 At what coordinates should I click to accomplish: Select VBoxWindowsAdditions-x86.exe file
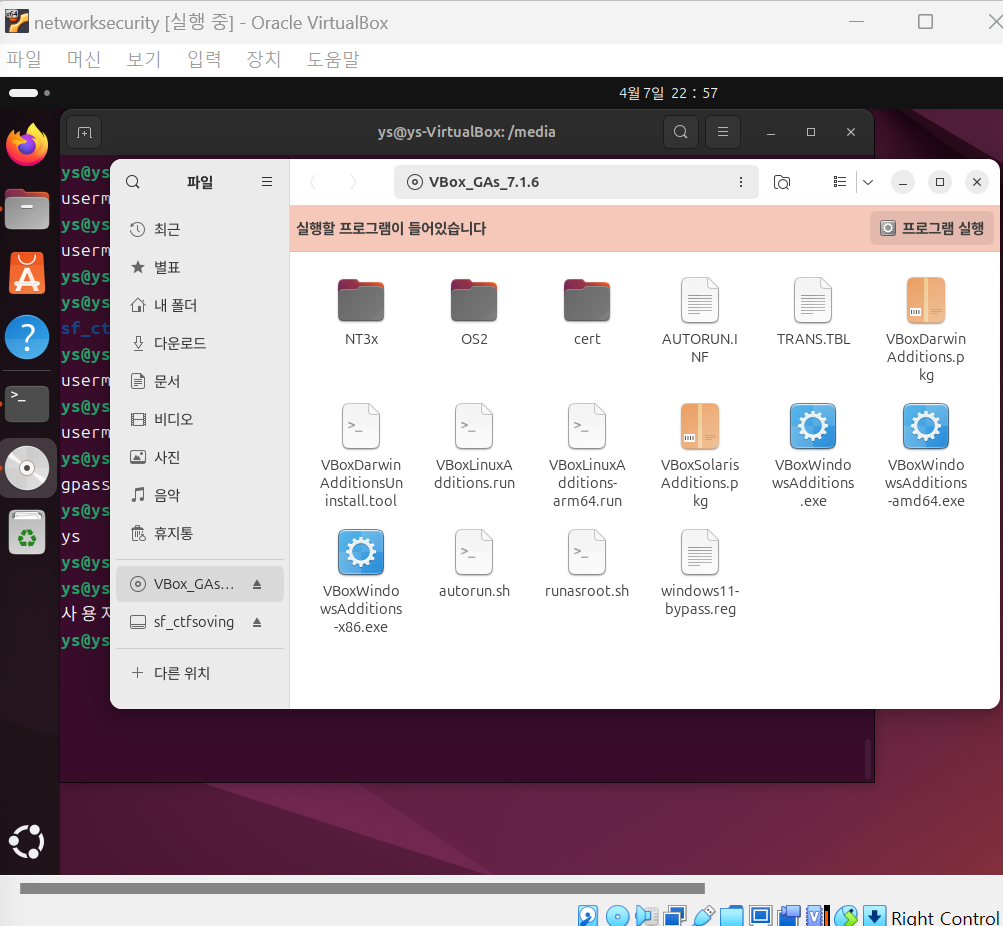coord(361,581)
